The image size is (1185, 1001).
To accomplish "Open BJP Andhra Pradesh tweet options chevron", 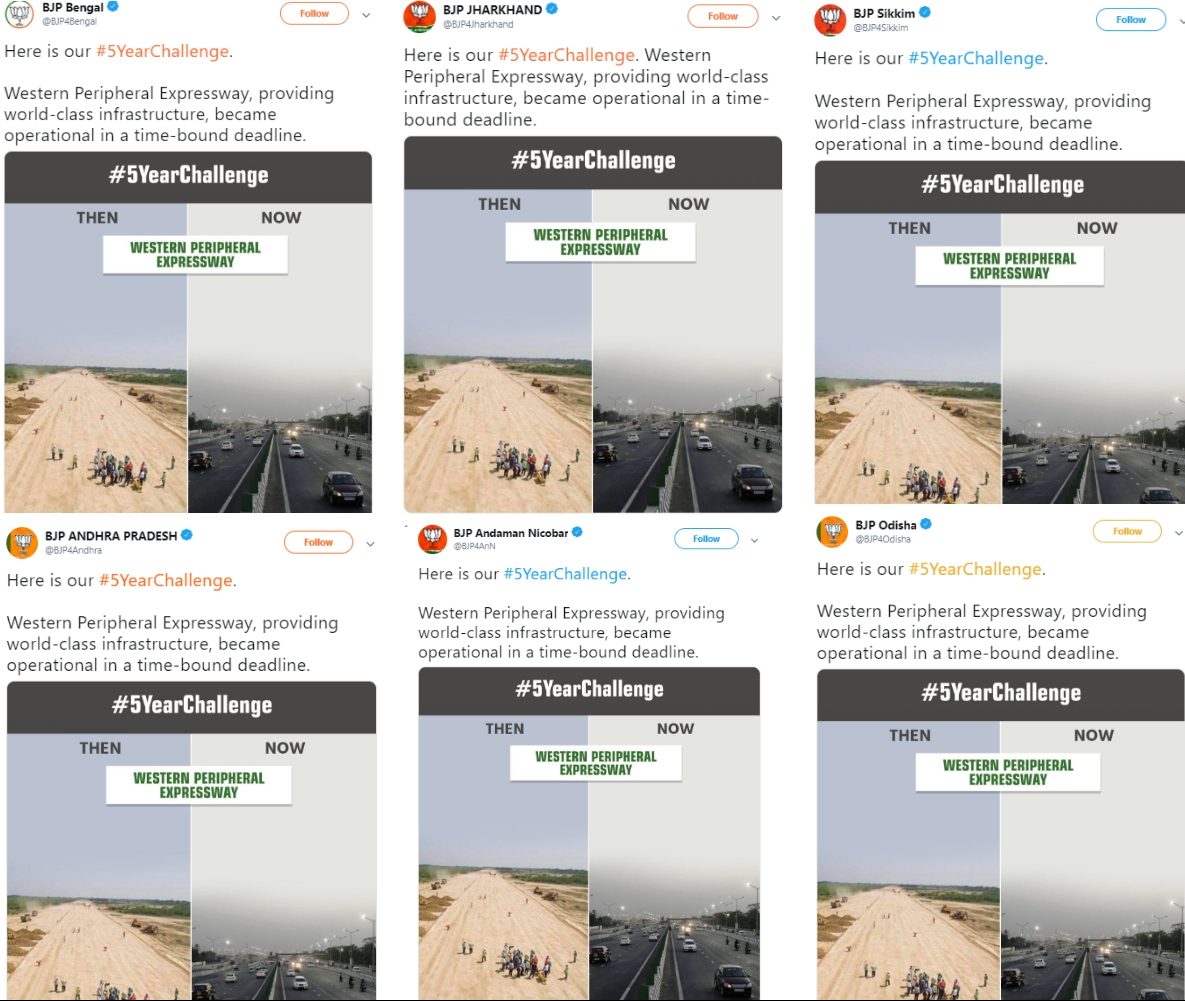I will click(x=370, y=543).
